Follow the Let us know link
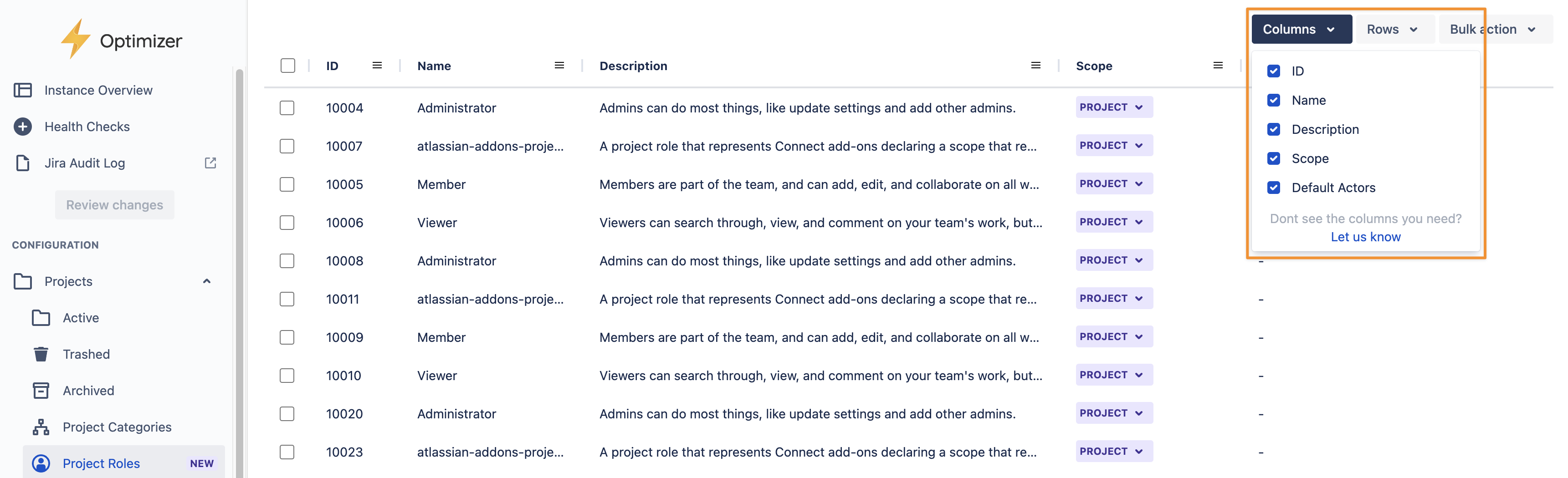This screenshot has height=478, width=1568. point(1365,237)
